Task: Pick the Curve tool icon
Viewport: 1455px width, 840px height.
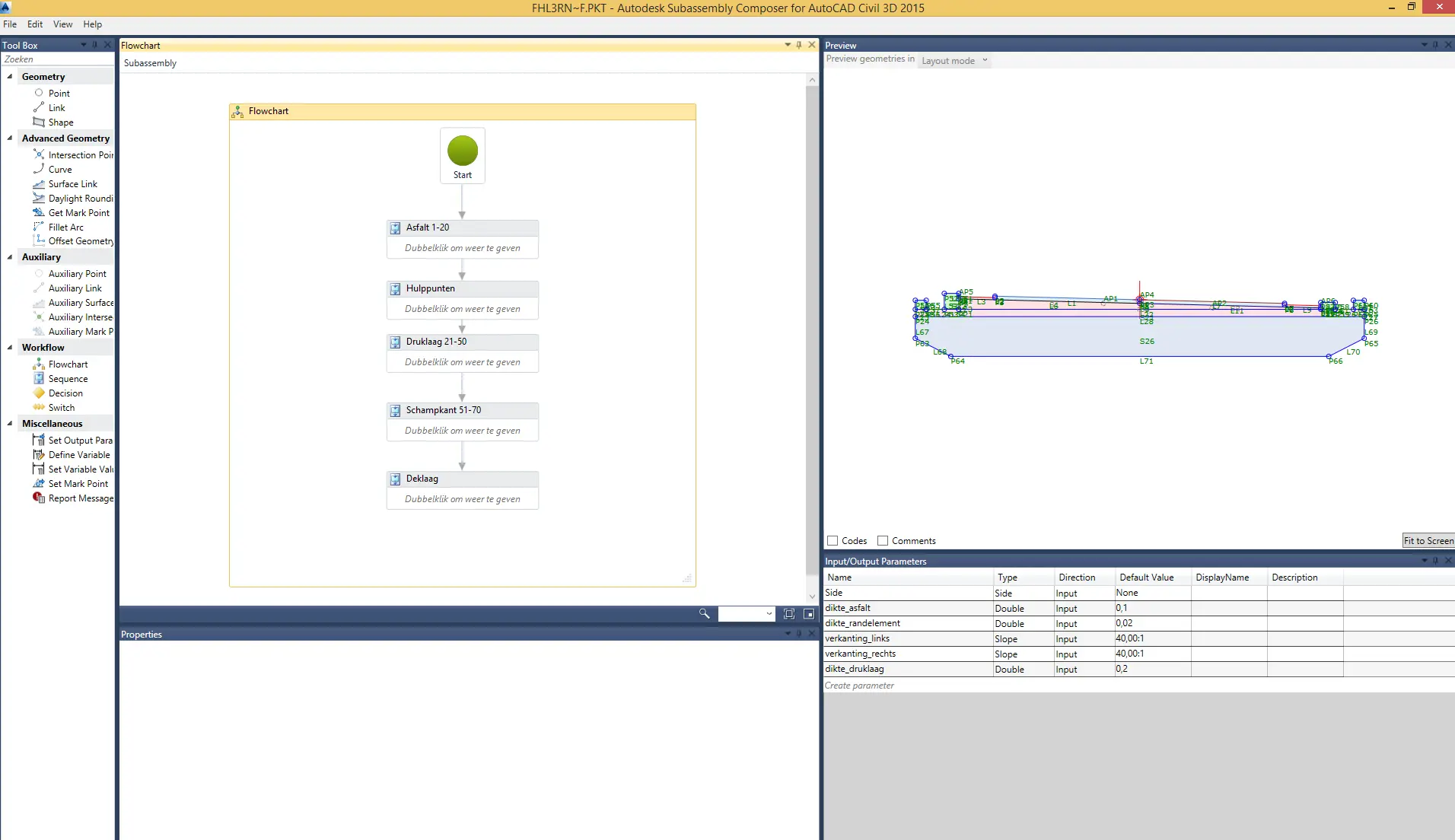Action: [x=39, y=169]
